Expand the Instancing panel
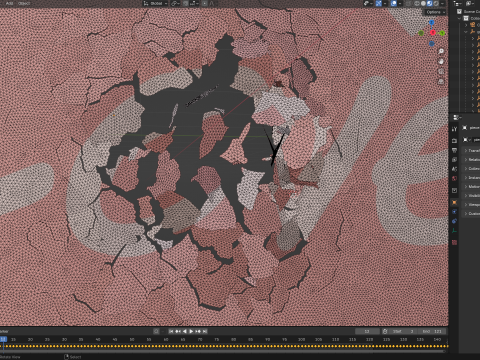 coord(471,178)
